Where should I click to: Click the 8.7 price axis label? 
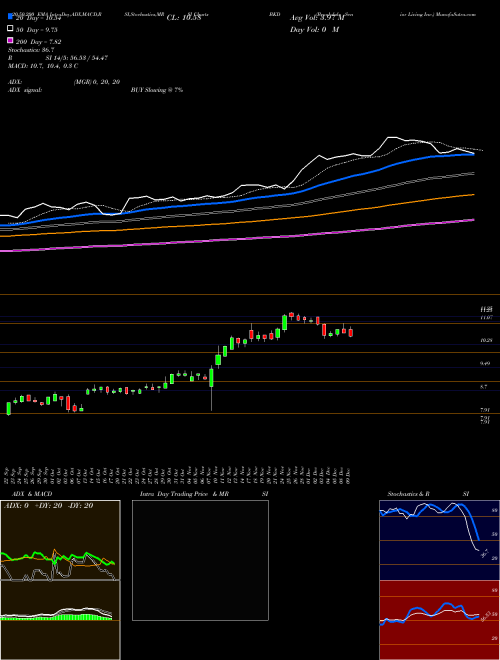pyautogui.click(x=484, y=386)
